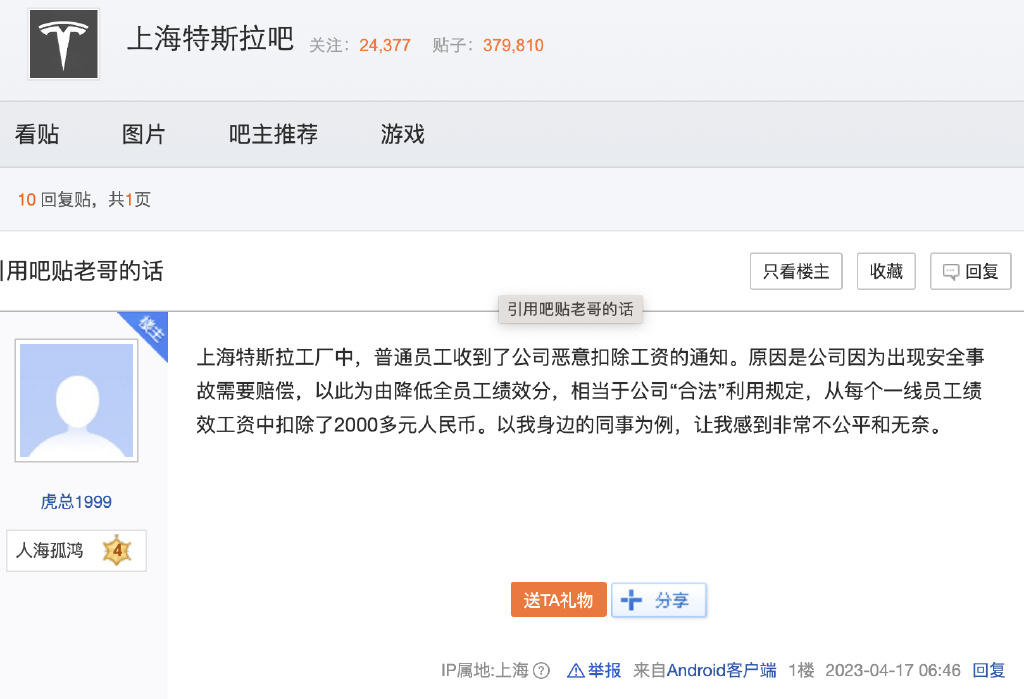Go to the 吧主推荐 tab
Image resolution: width=1024 pixels, height=699 pixels.
pos(273,134)
